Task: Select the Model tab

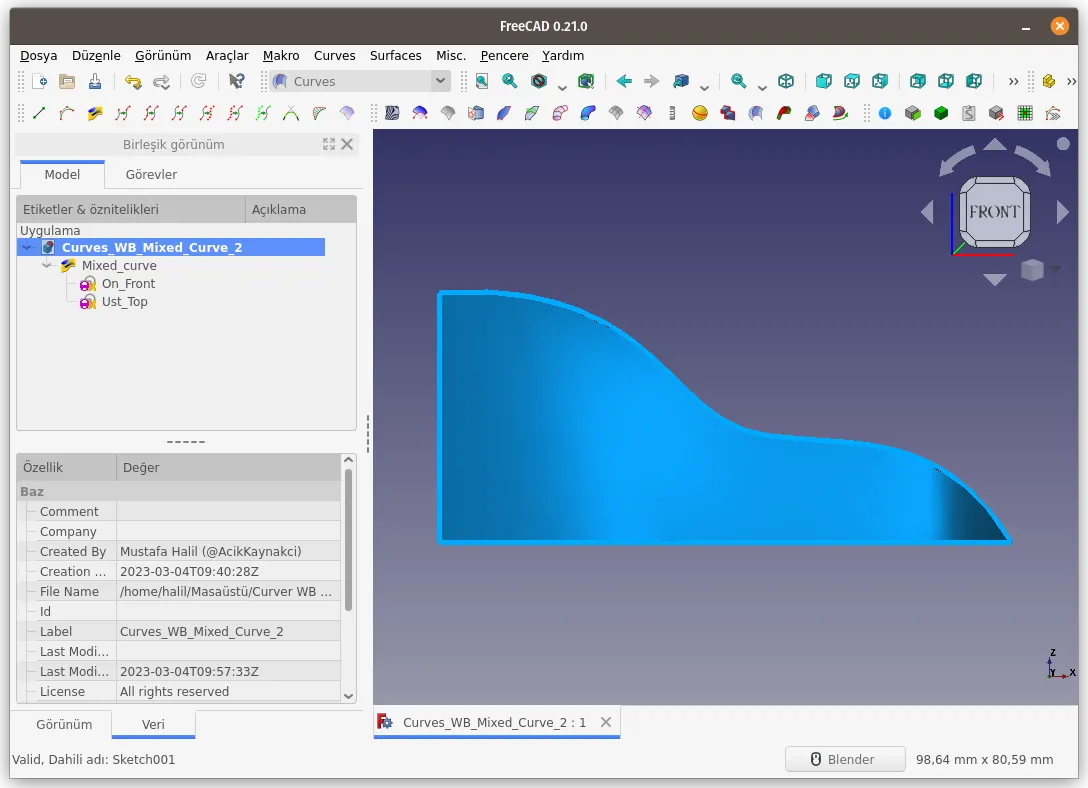Action: coord(62,174)
